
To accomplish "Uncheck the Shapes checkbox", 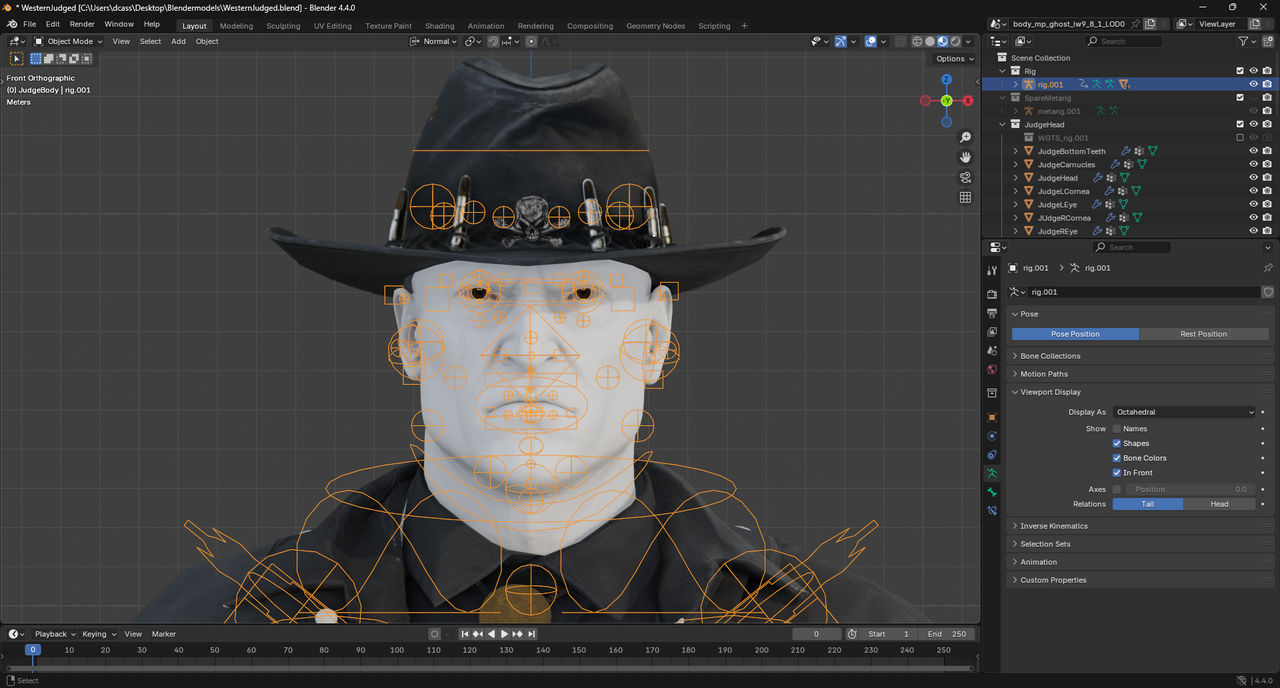I will (1117, 443).
